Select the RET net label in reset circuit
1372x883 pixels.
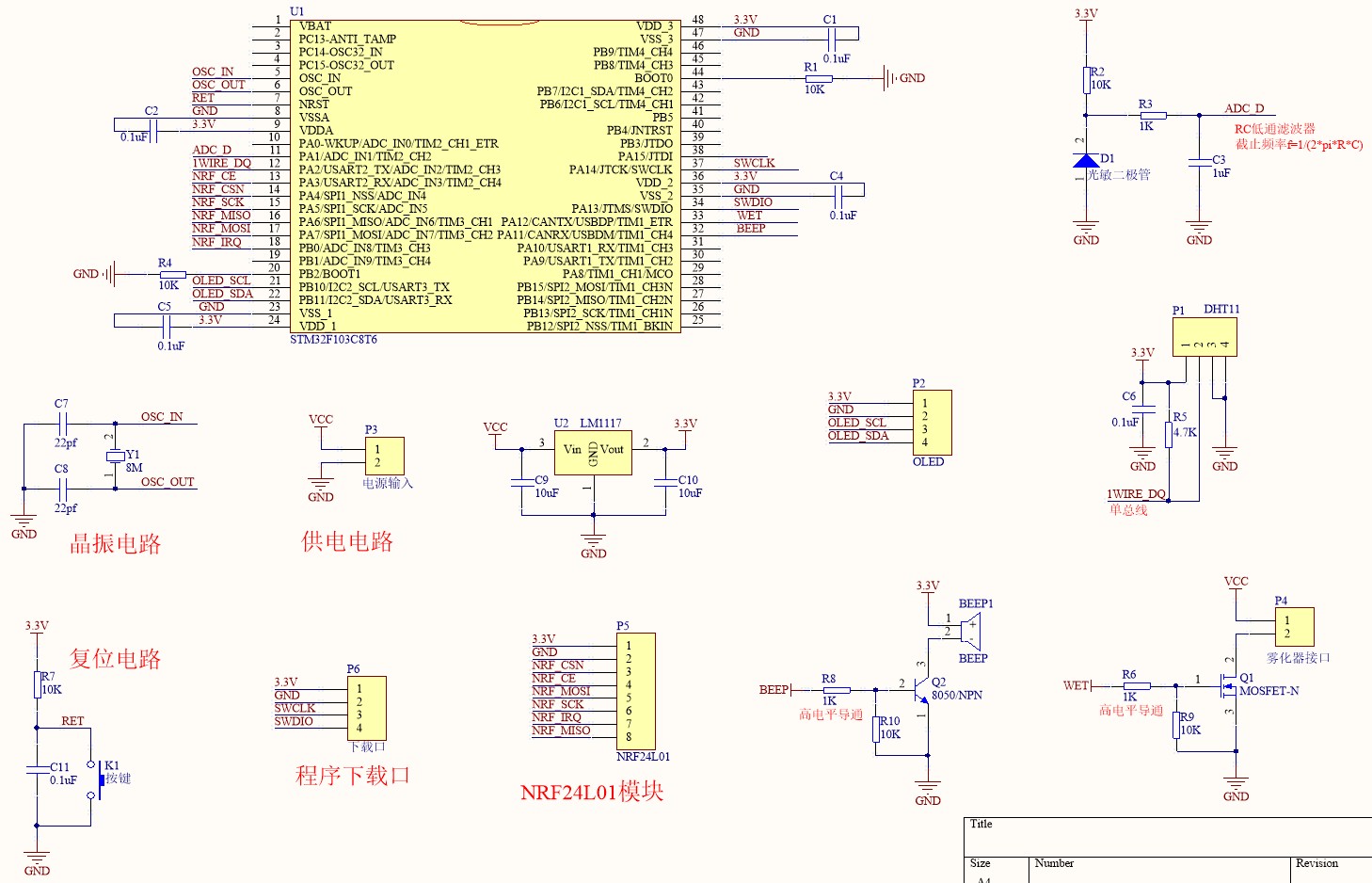click(x=72, y=721)
